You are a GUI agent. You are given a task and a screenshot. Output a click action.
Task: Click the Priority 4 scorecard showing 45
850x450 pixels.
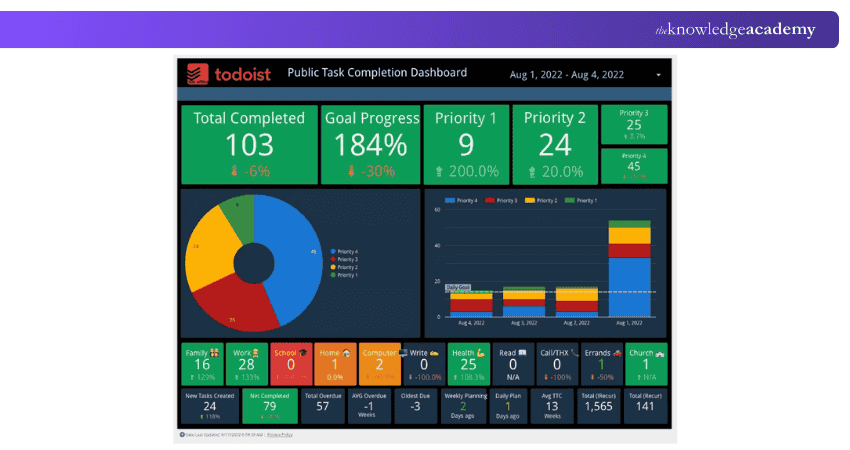(x=634, y=166)
